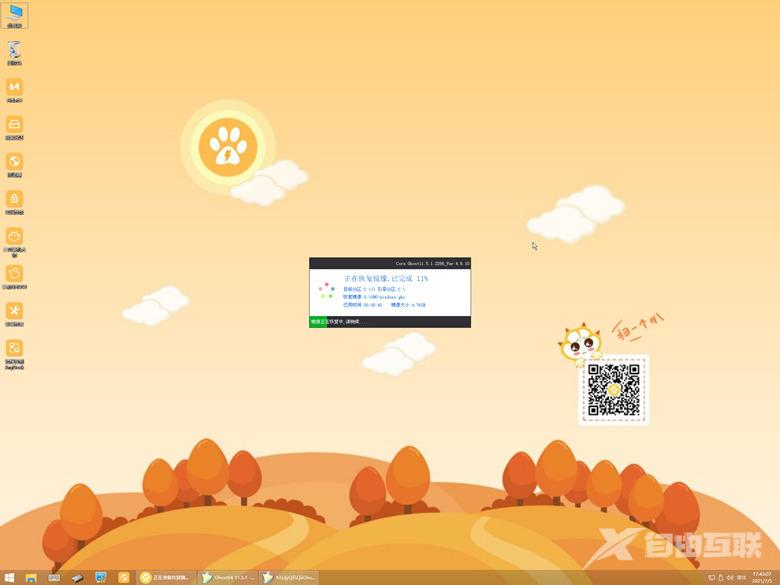The width and height of the screenshot is (780, 585).
Task: Open the orange wrench tools desktop shortcut
Action: pyautogui.click(x=14, y=314)
